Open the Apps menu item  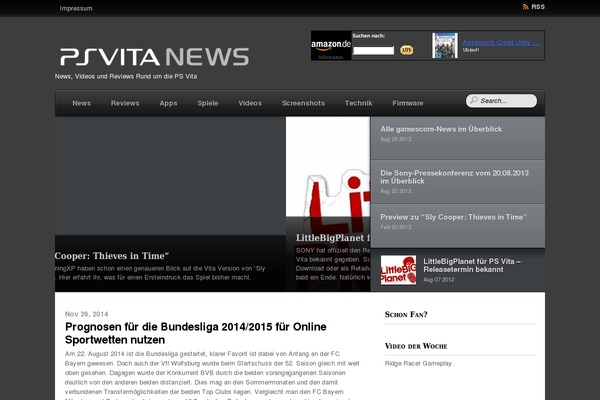click(168, 103)
